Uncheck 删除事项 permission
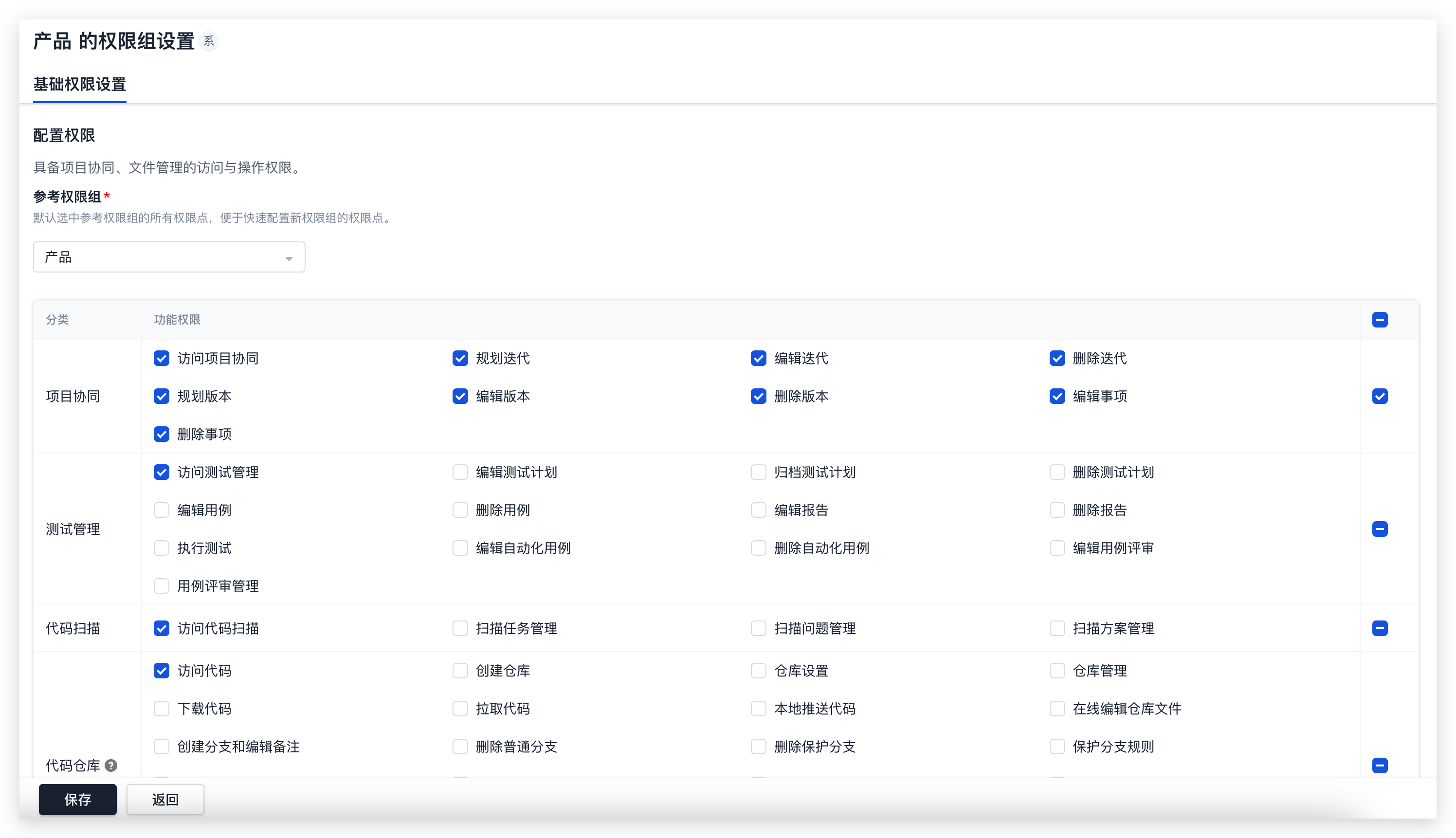This screenshot has height=838, width=1456. [x=162, y=434]
